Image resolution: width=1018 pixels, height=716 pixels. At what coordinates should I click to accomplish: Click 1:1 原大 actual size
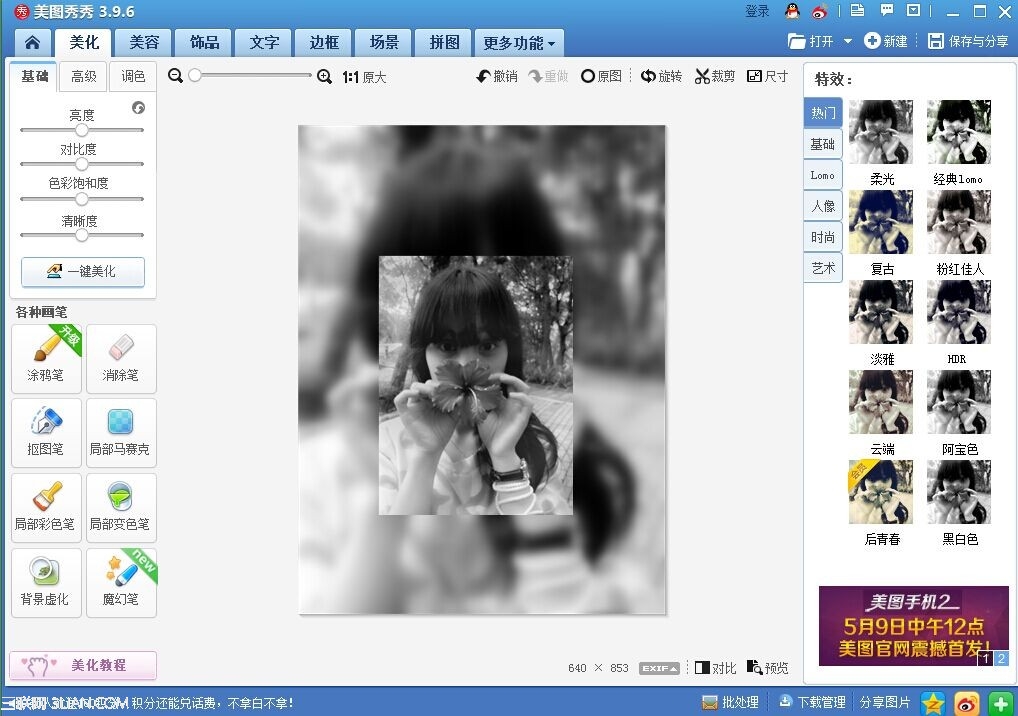click(364, 77)
